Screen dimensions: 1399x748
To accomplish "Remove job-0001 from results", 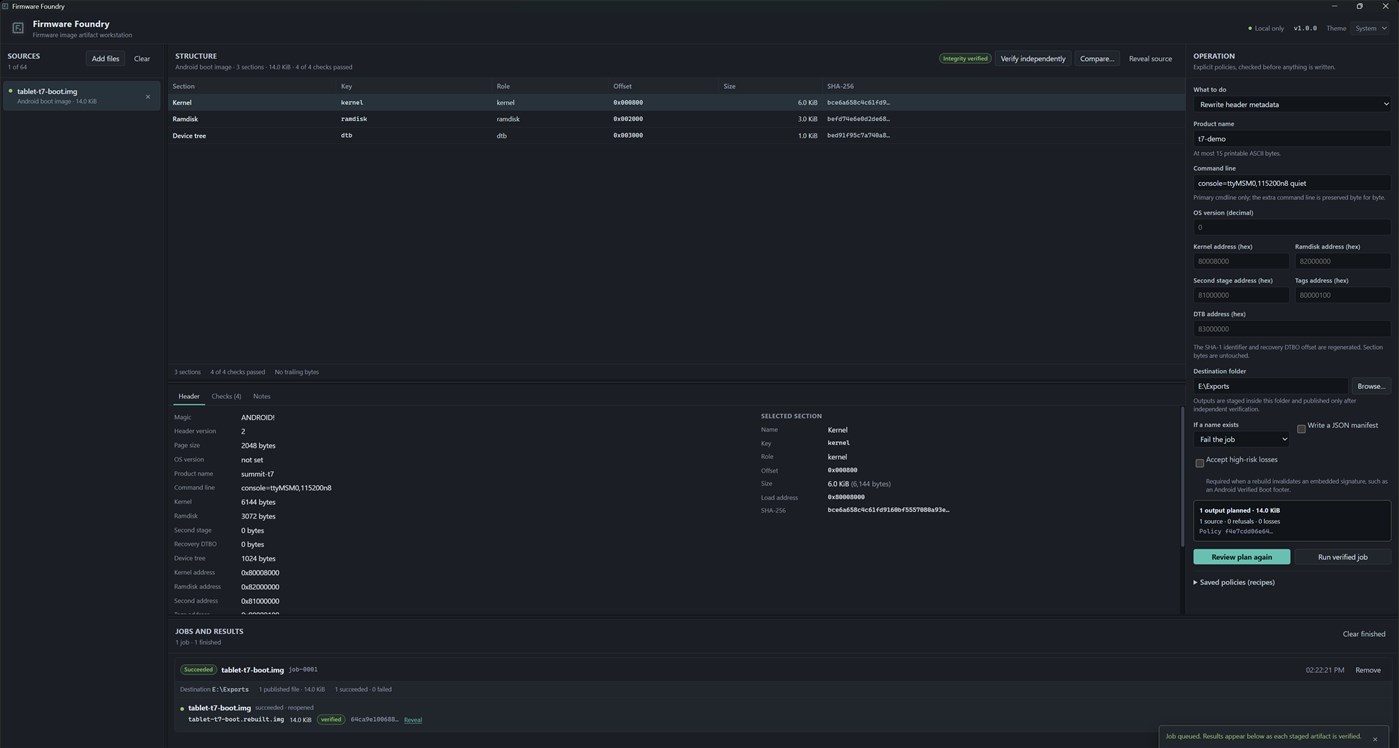I will click(1367, 670).
